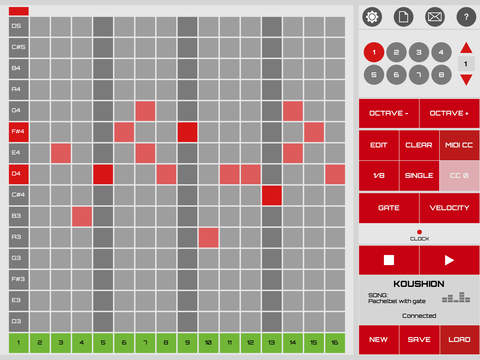This screenshot has height=360, width=480.
Task: Toggle the F#4 note above step 15
Action: pos(314,131)
